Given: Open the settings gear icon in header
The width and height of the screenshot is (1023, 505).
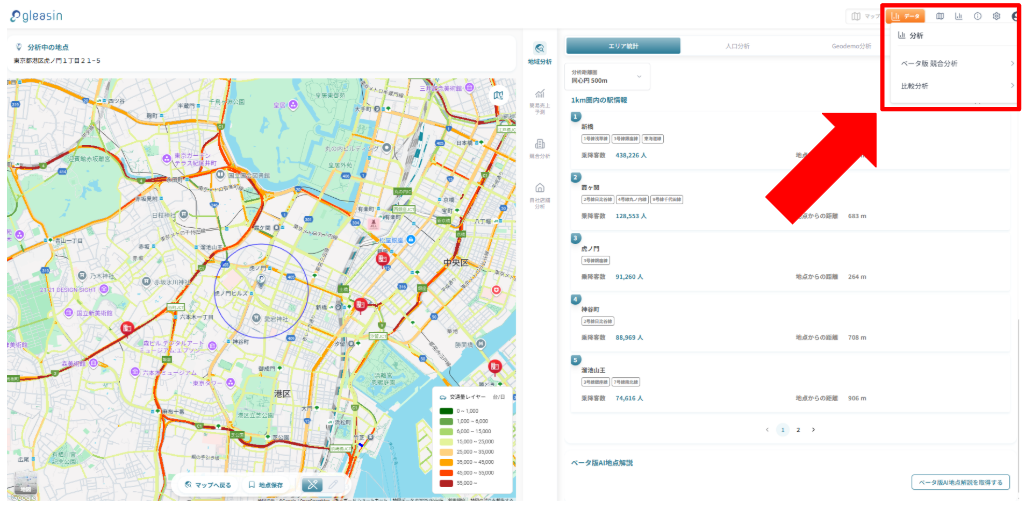Looking at the screenshot, I should tap(996, 16).
